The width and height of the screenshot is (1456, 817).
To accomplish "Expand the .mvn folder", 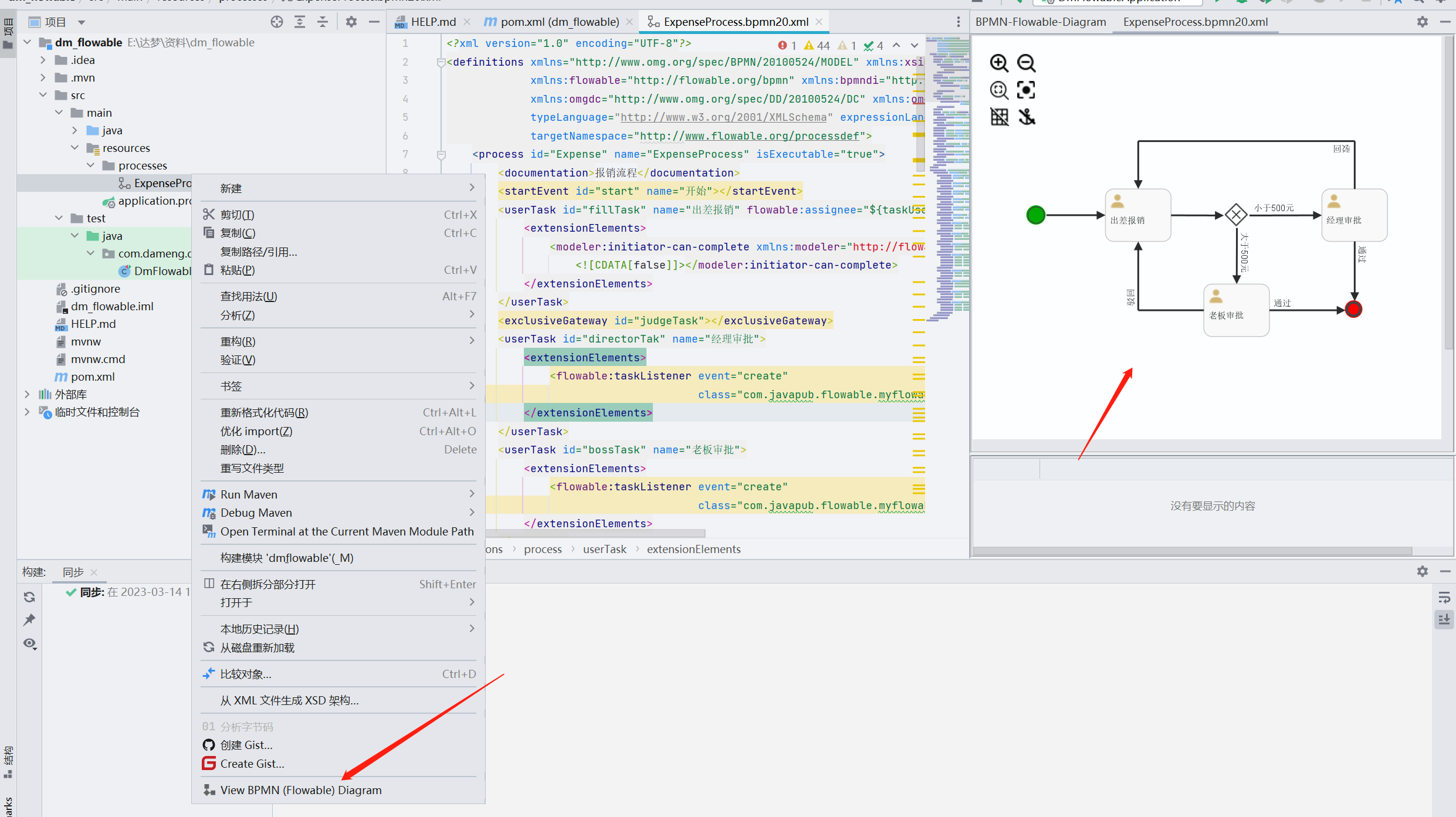I will pos(43,77).
